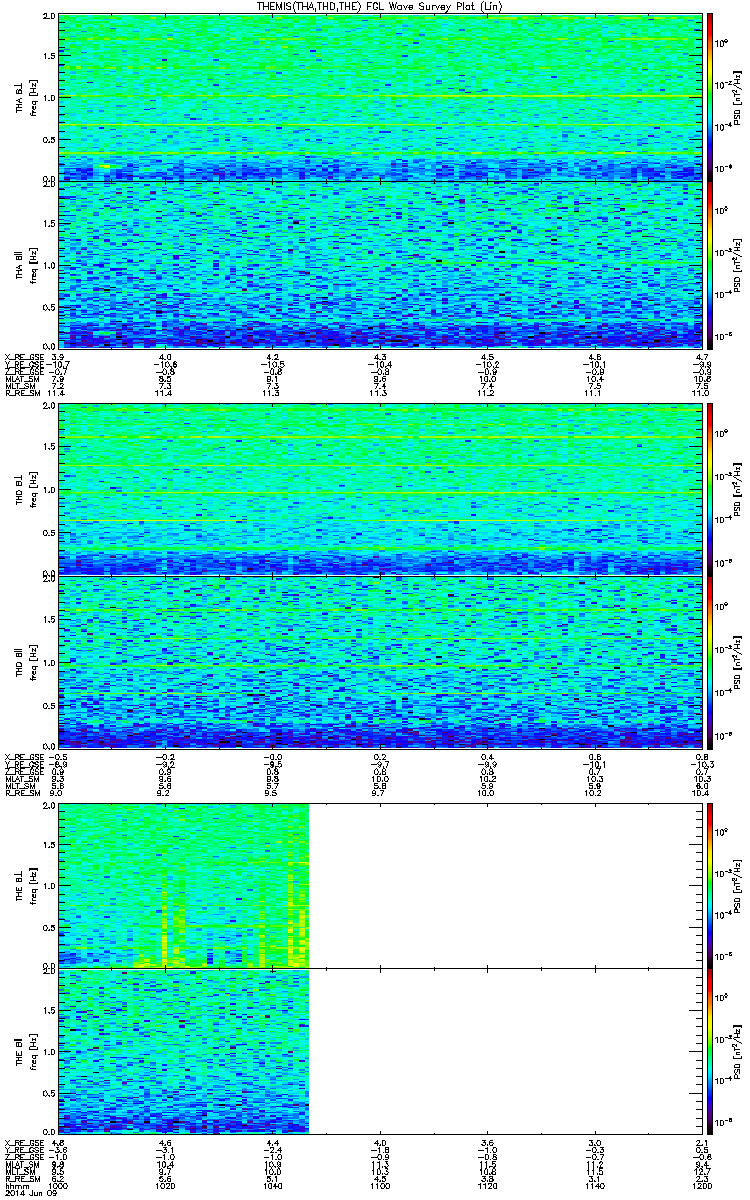Click the 1200 time label on bottom axis
750x1200 pixels.
click(700, 1185)
